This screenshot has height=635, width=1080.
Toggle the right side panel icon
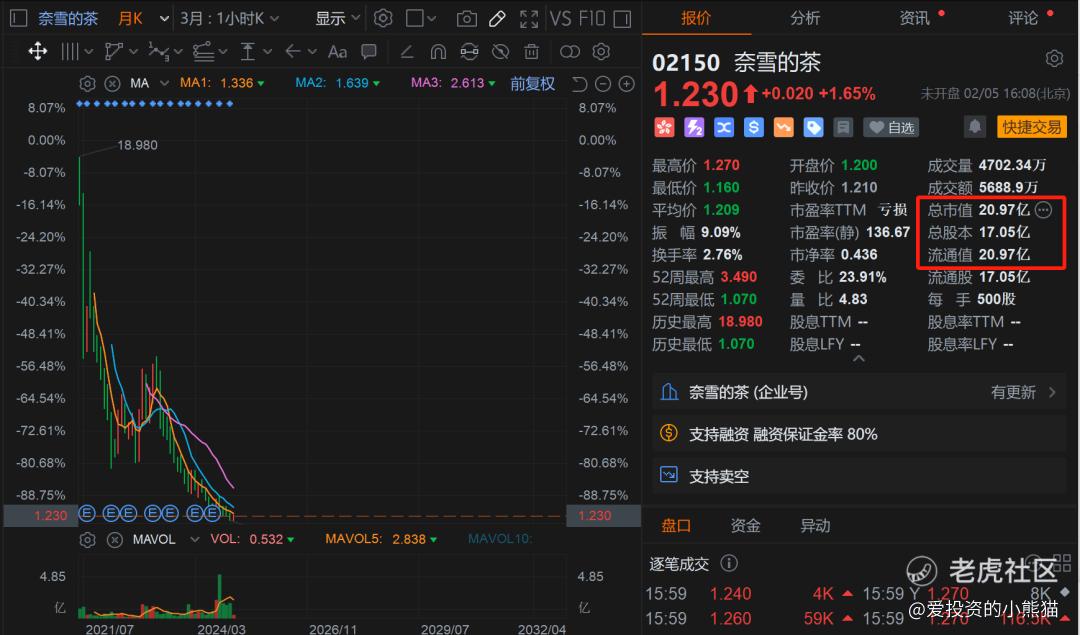(x=622, y=19)
